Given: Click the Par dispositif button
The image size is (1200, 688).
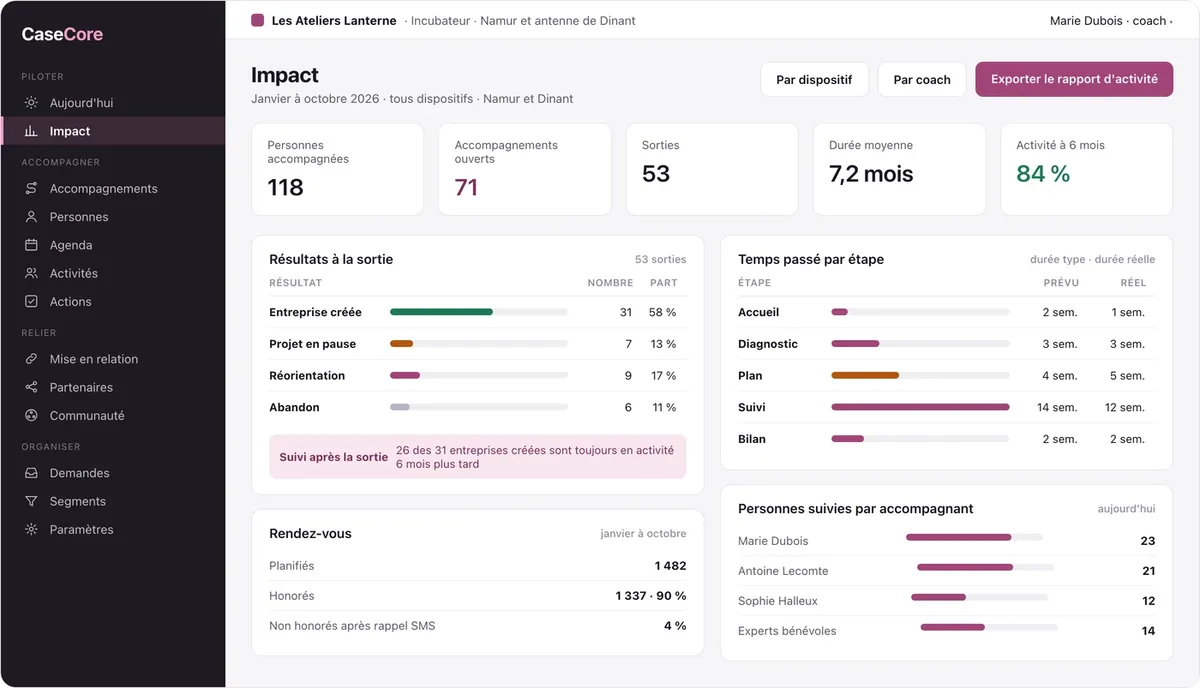Looking at the screenshot, I should 814,79.
